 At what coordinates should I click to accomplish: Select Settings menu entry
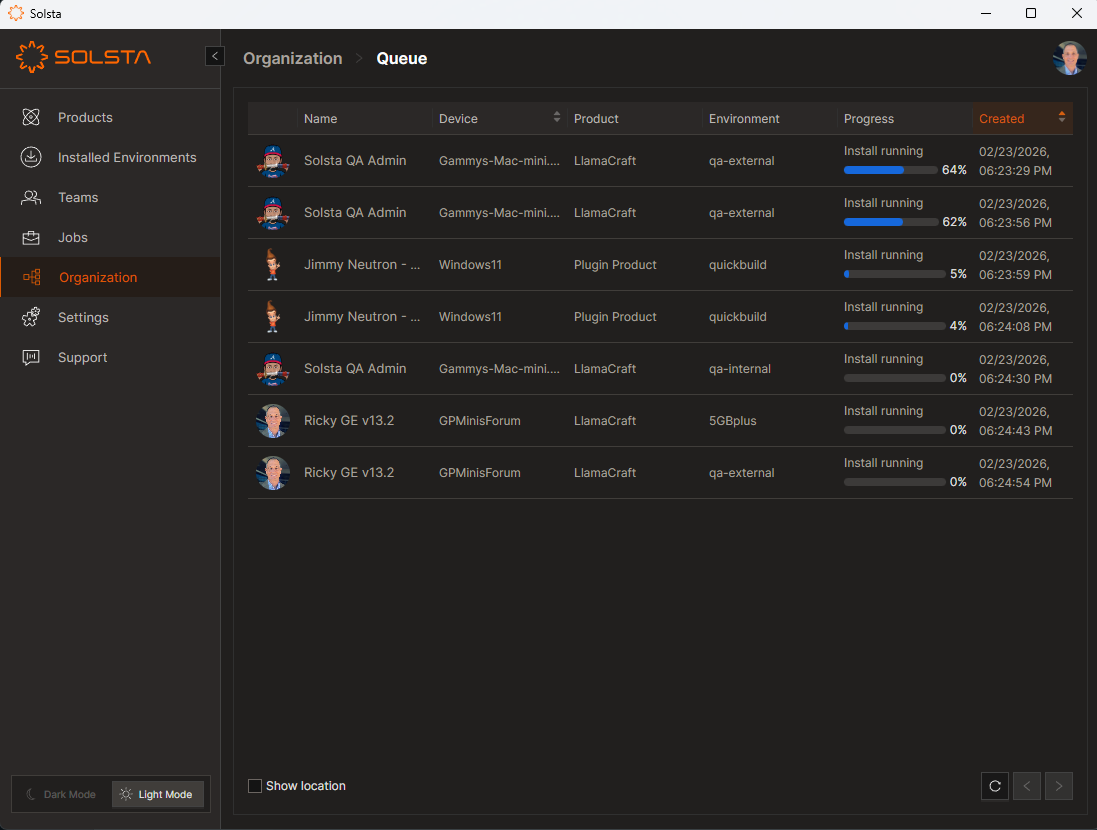pos(83,317)
